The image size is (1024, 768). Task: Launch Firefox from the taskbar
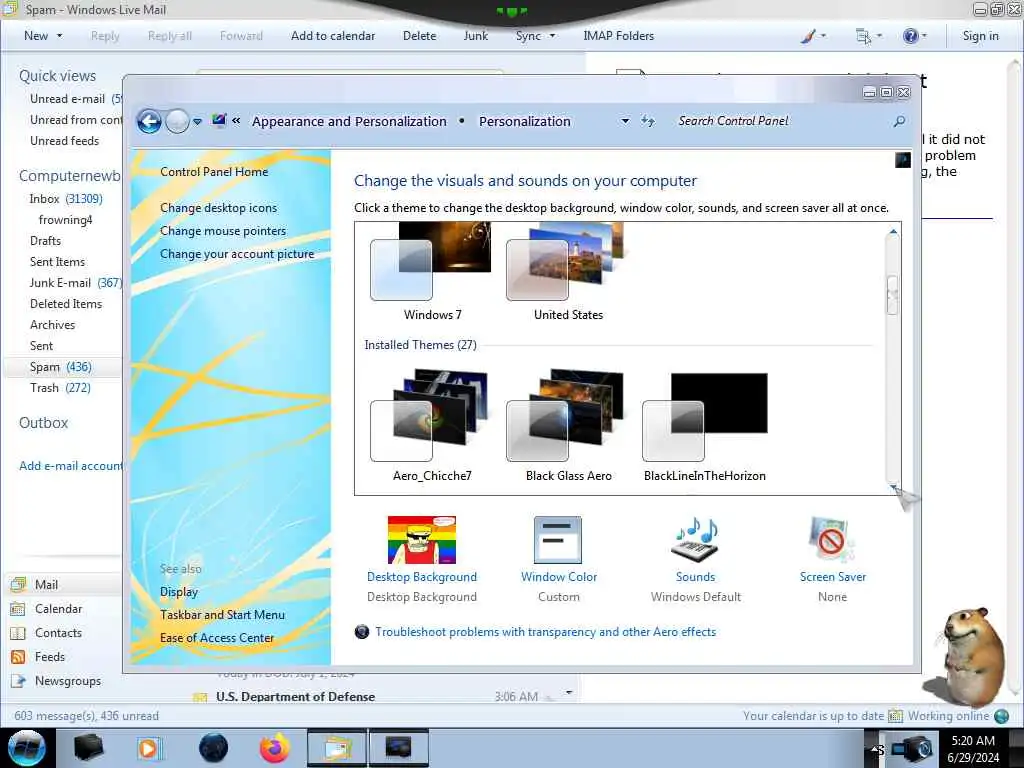click(275, 748)
